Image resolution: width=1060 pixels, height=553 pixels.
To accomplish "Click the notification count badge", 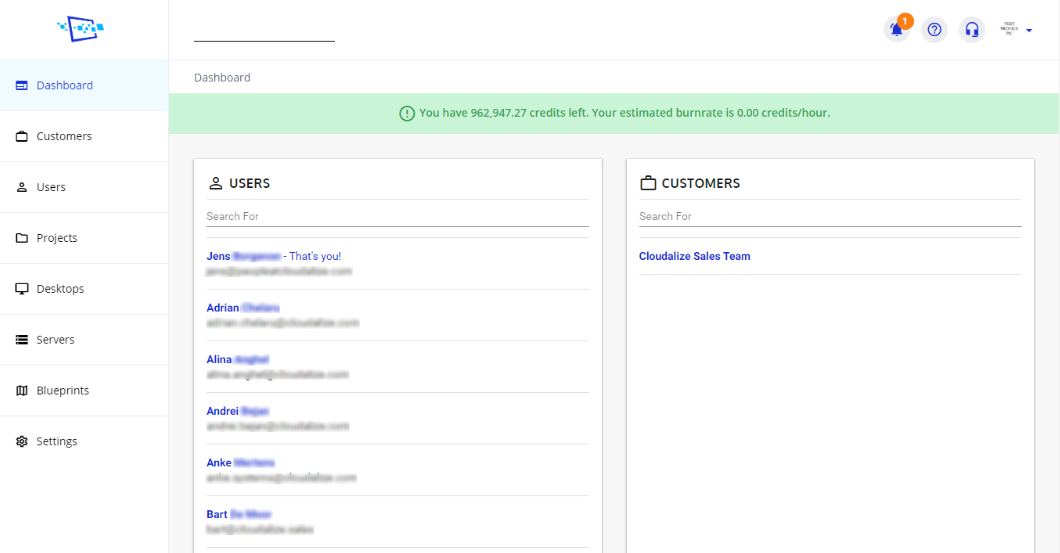I will [x=905, y=21].
